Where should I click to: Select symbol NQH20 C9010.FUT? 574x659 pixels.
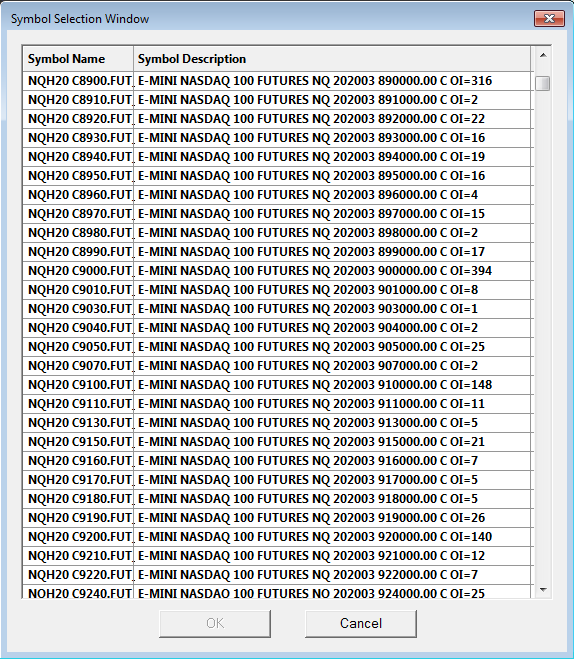pyautogui.click(x=78, y=290)
